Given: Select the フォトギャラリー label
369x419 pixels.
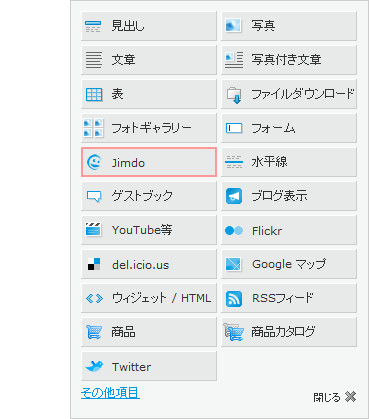Looking at the screenshot, I should point(151,128).
